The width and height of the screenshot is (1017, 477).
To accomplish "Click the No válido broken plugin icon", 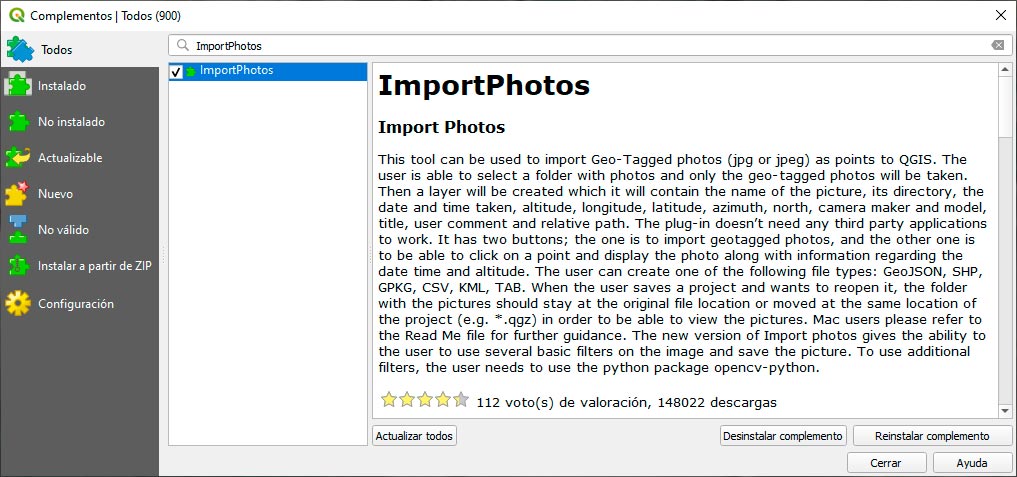I will coord(18,230).
